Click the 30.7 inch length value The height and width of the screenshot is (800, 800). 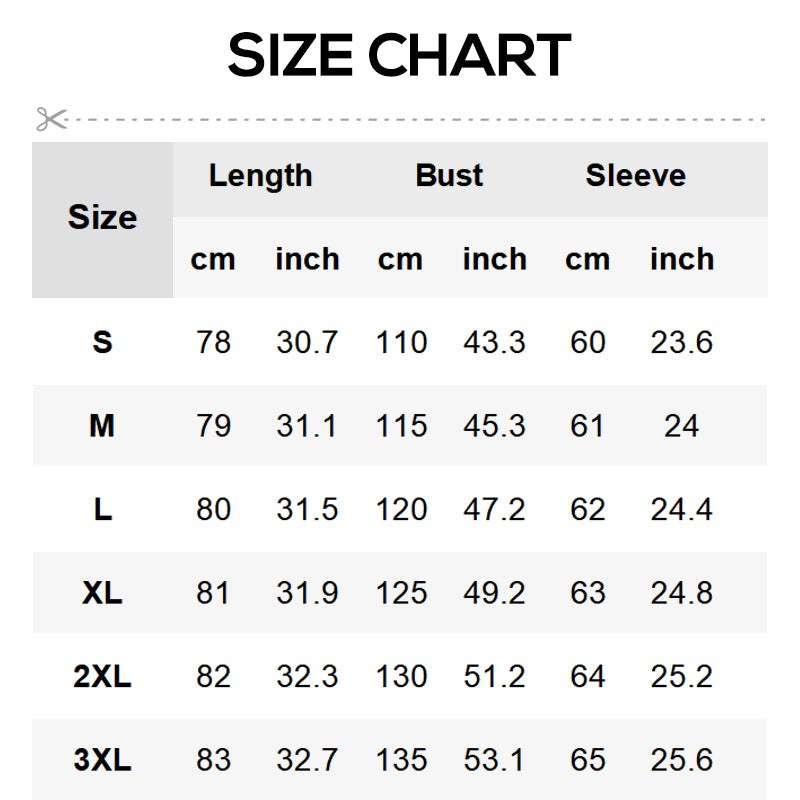[x=307, y=343]
